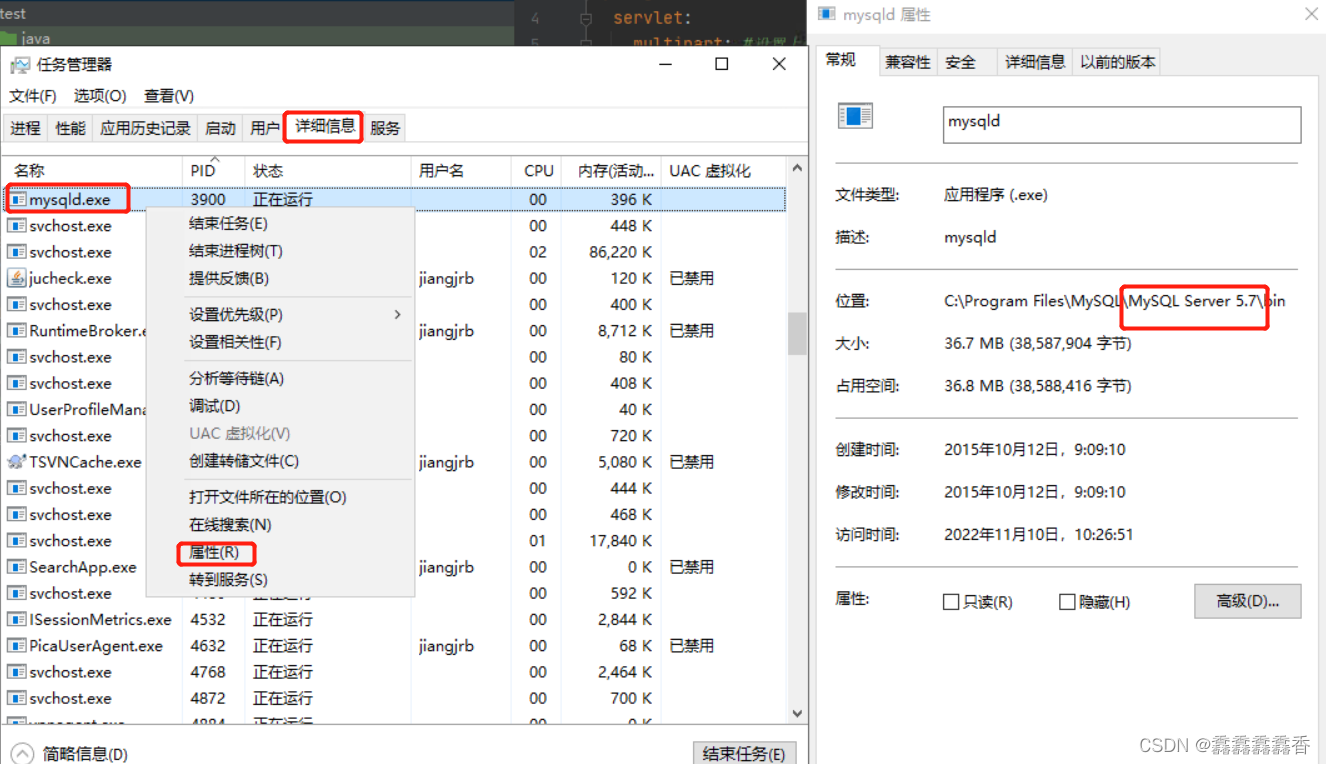This screenshot has width=1326, height=764.
Task: Click jucheck.exe Java icon
Action: 17,278
